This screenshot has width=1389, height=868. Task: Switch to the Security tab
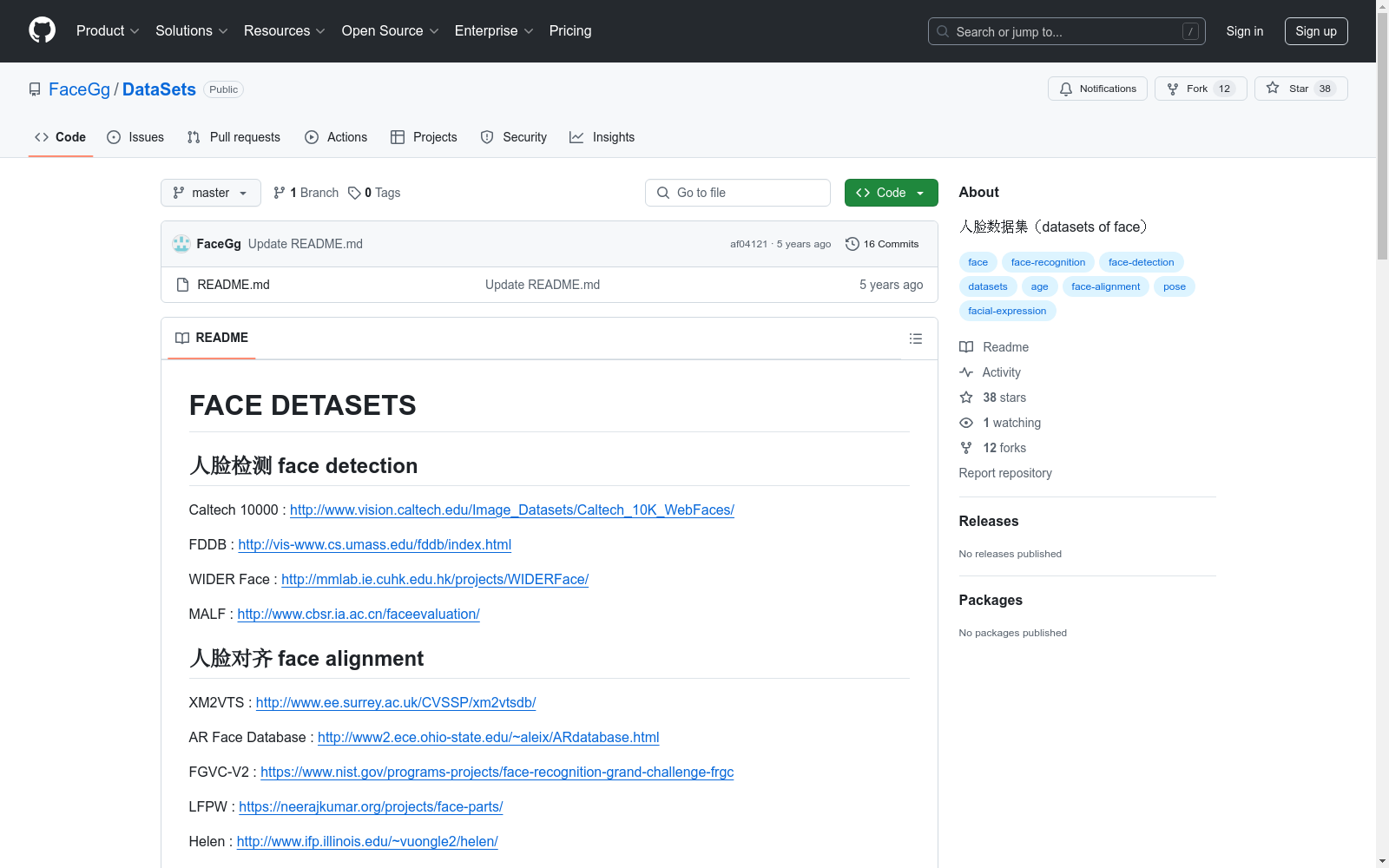(514, 137)
